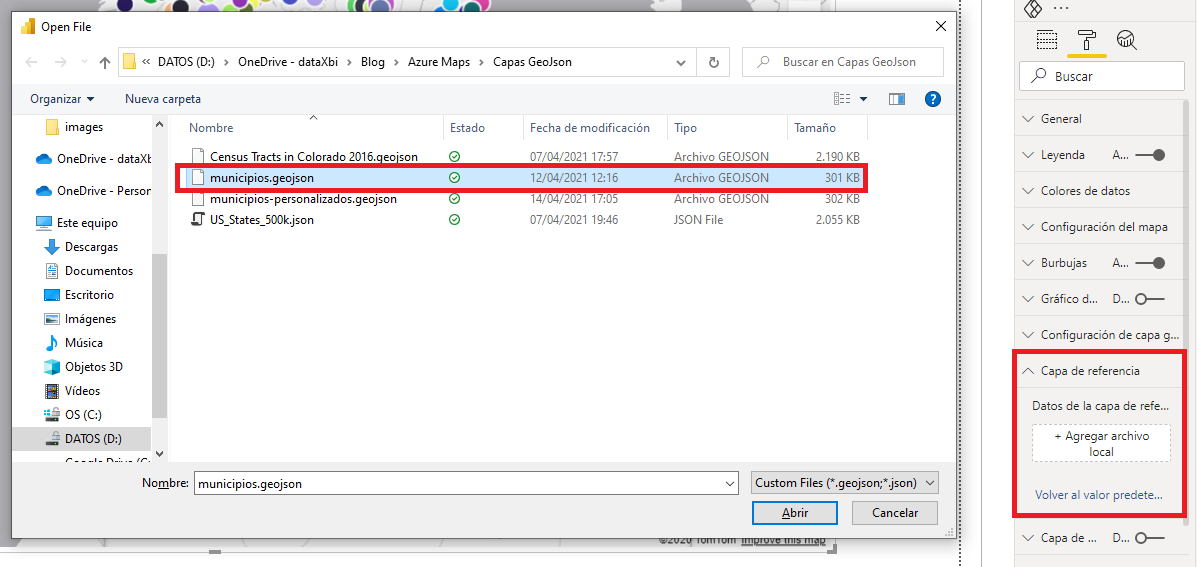This screenshot has height=567, width=1197.
Task: Open more visuals ellipsis in Power BI
Action: pyautogui.click(x=1061, y=8)
